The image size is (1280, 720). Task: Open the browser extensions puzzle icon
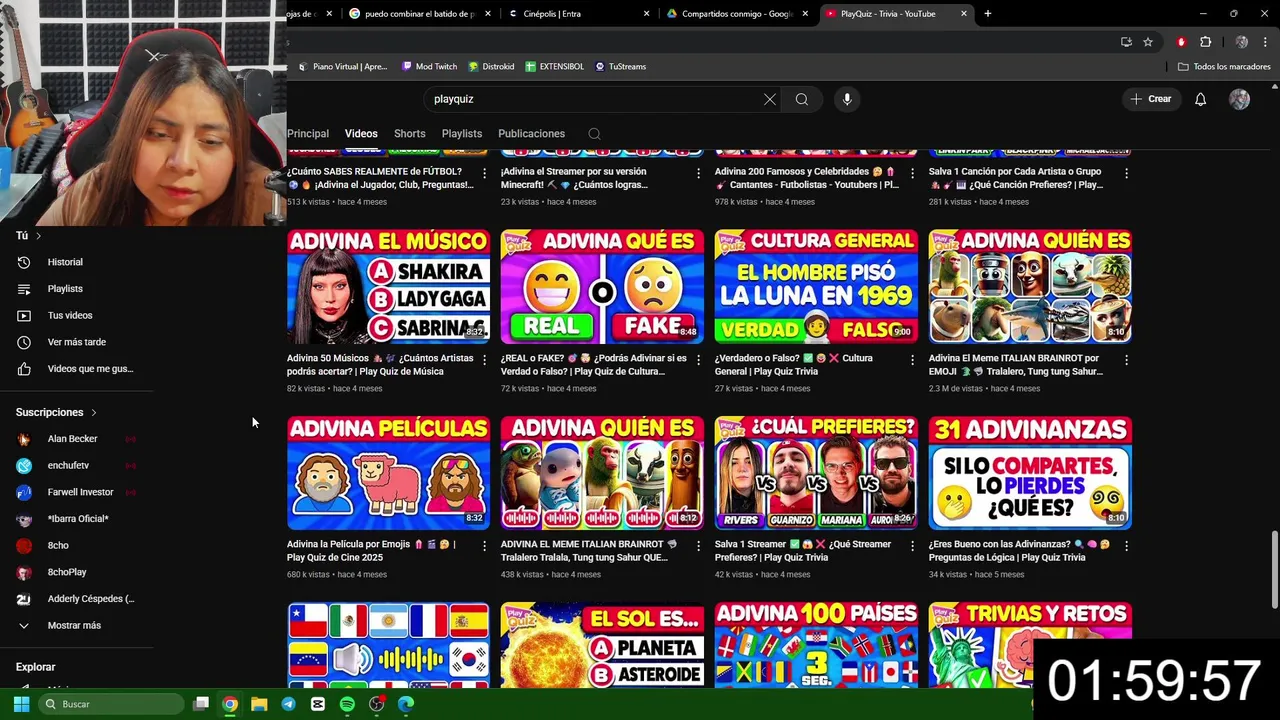[x=1205, y=42]
